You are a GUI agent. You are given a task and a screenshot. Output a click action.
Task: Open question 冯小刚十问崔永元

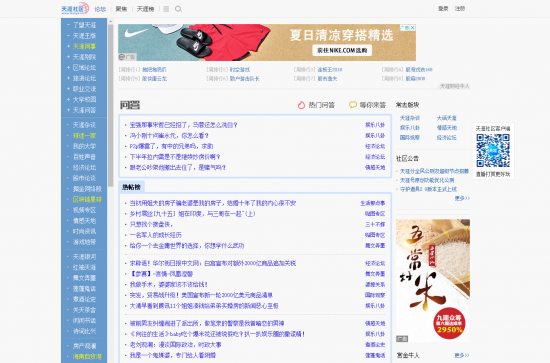click(169, 135)
